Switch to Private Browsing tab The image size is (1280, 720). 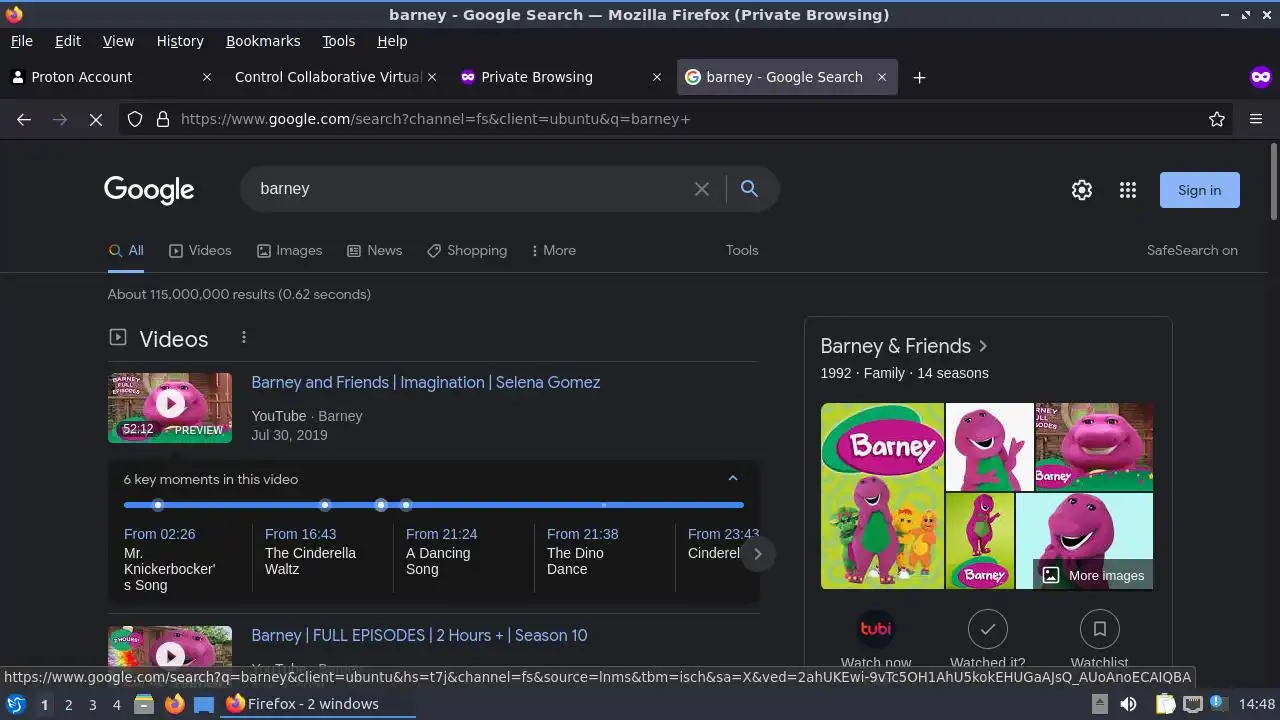[560, 77]
